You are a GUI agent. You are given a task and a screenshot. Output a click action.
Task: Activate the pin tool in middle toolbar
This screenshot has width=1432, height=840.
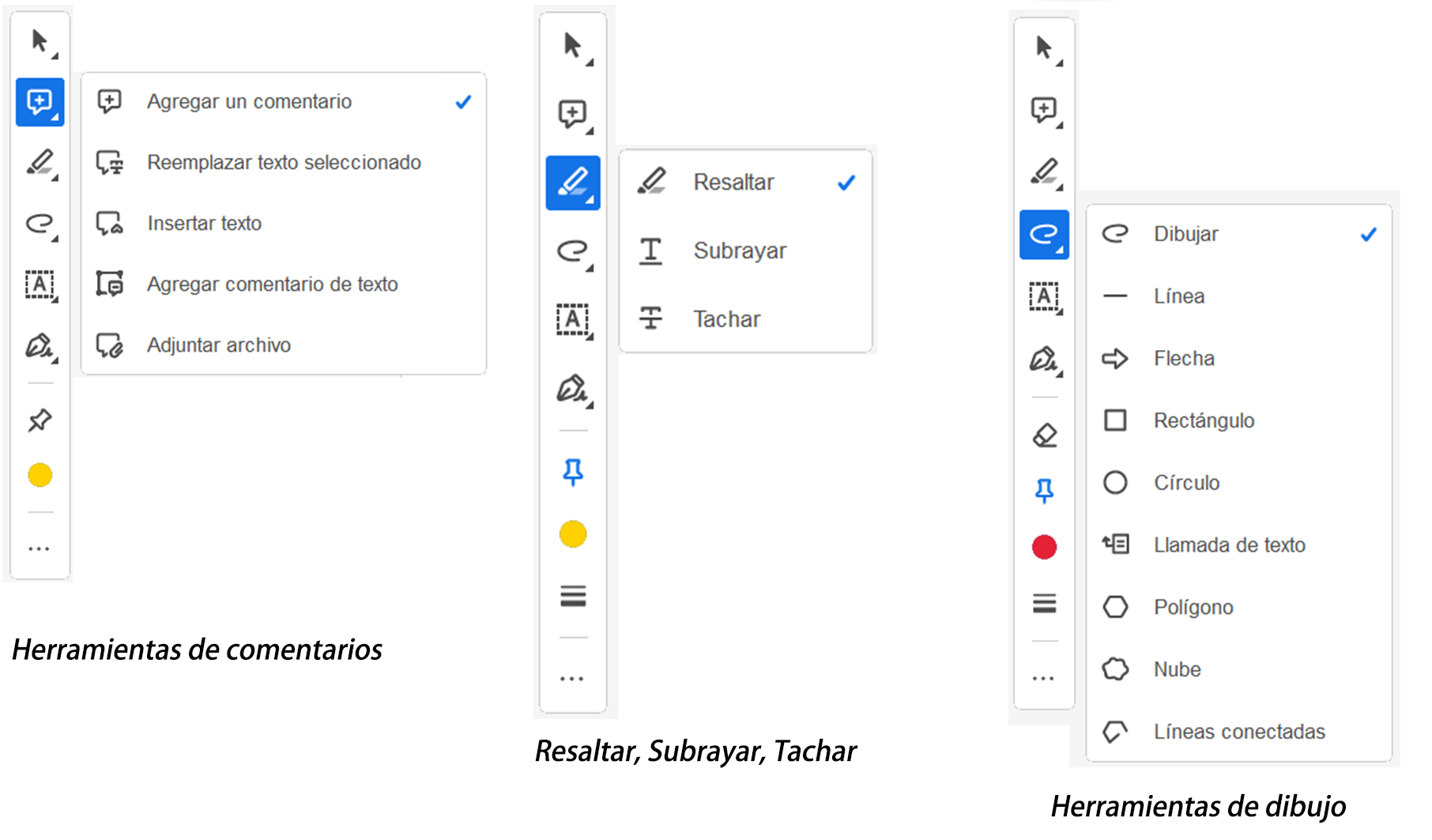point(572,470)
